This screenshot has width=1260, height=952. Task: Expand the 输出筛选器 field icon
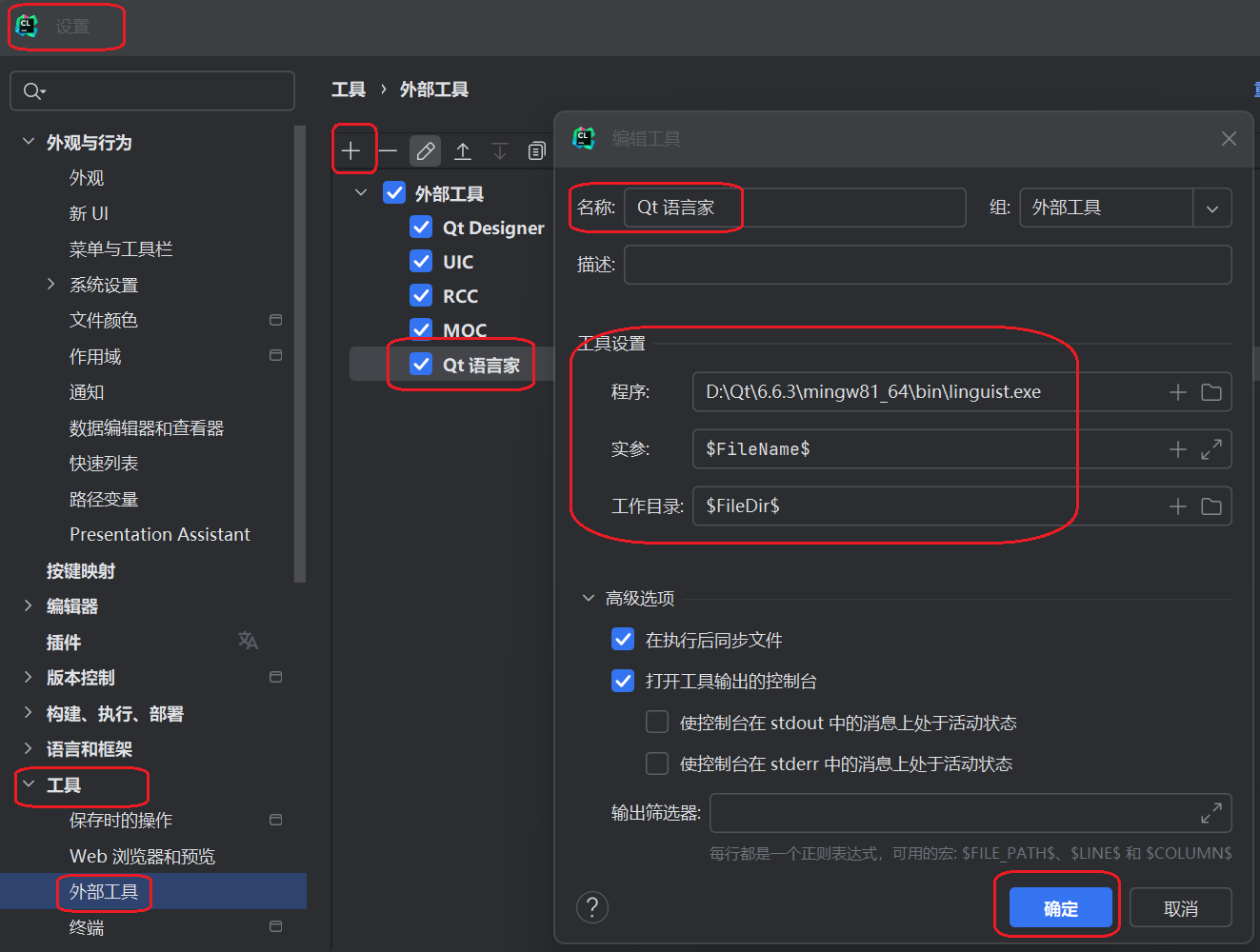pyautogui.click(x=1211, y=813)
